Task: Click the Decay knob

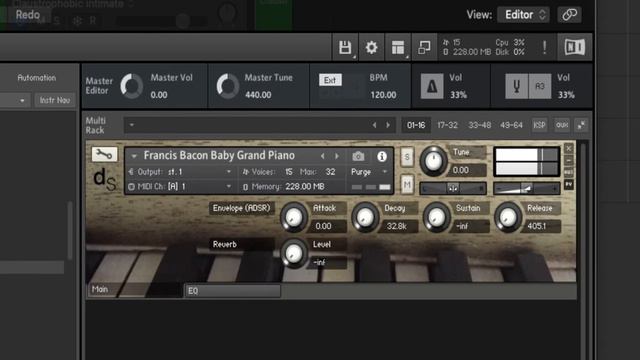Action: point(365,218)
